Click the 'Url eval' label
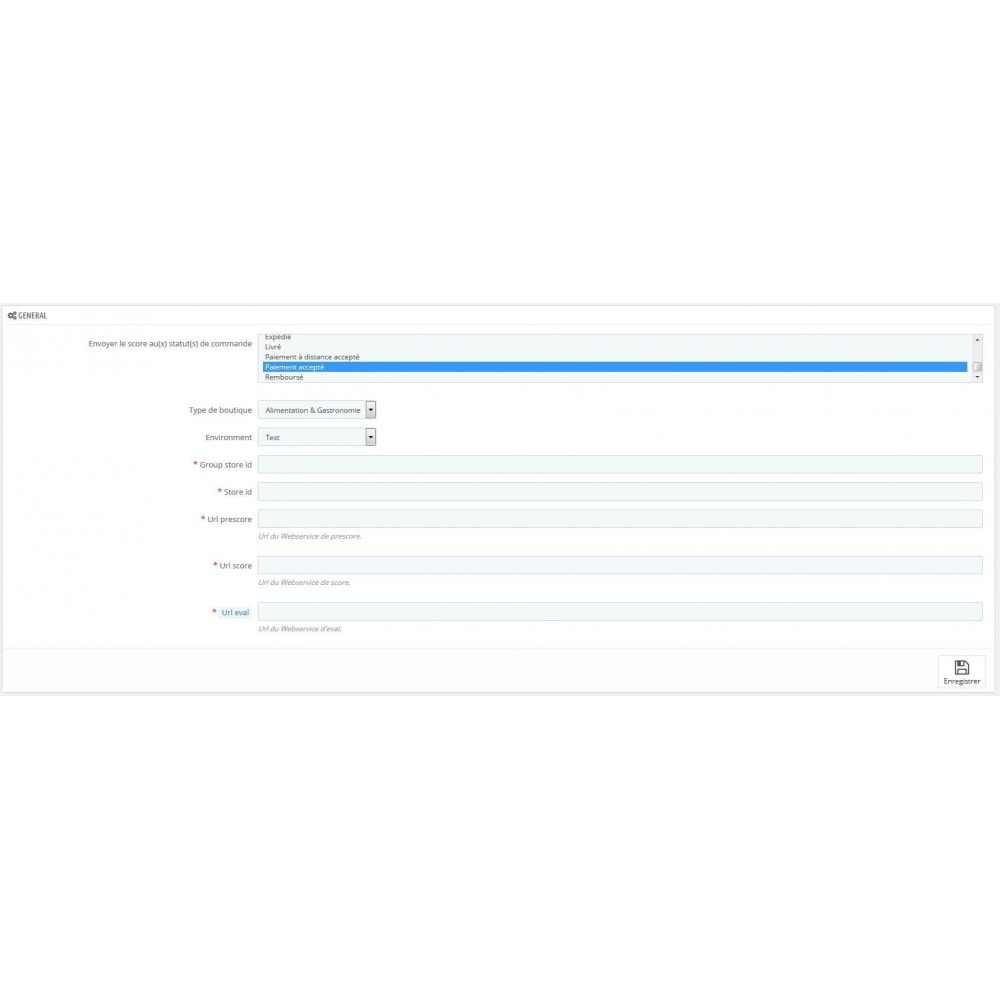 (x=235, y=612)
